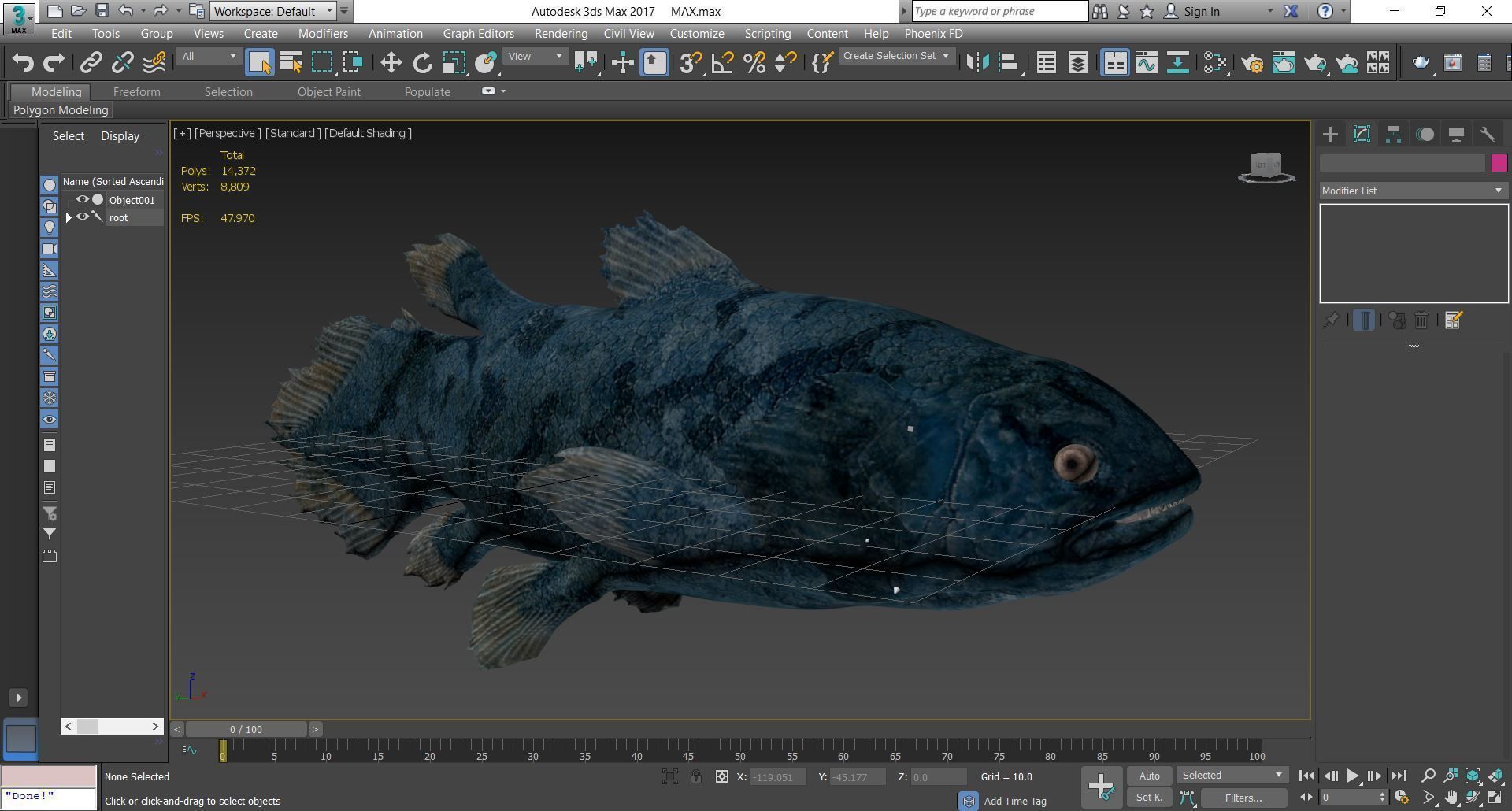Toggle Percent Snap
The width and height of the screenshot is (1512, 811).
(x=754, y=62)
